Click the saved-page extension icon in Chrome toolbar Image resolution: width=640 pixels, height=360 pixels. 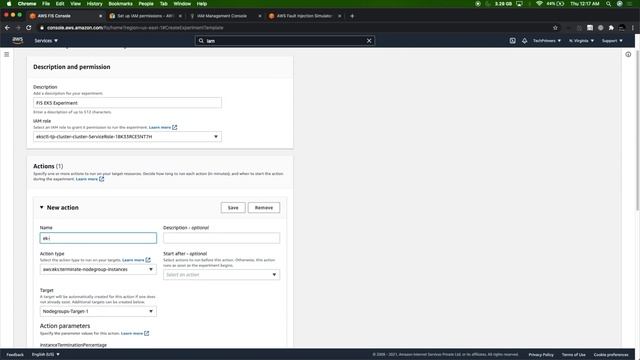click(590, 28)
